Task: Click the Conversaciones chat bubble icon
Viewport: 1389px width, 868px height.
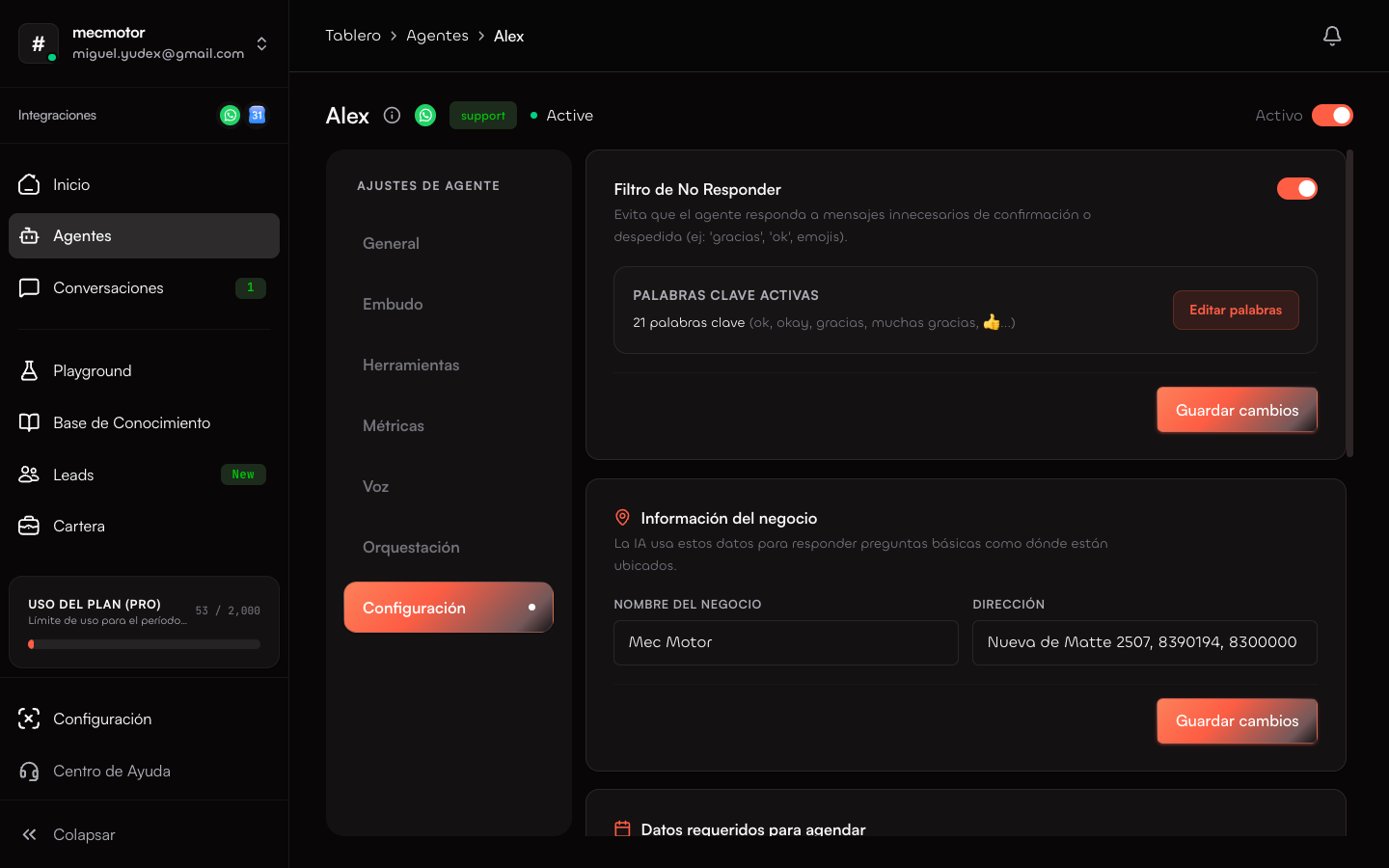Action: [29, 287]
